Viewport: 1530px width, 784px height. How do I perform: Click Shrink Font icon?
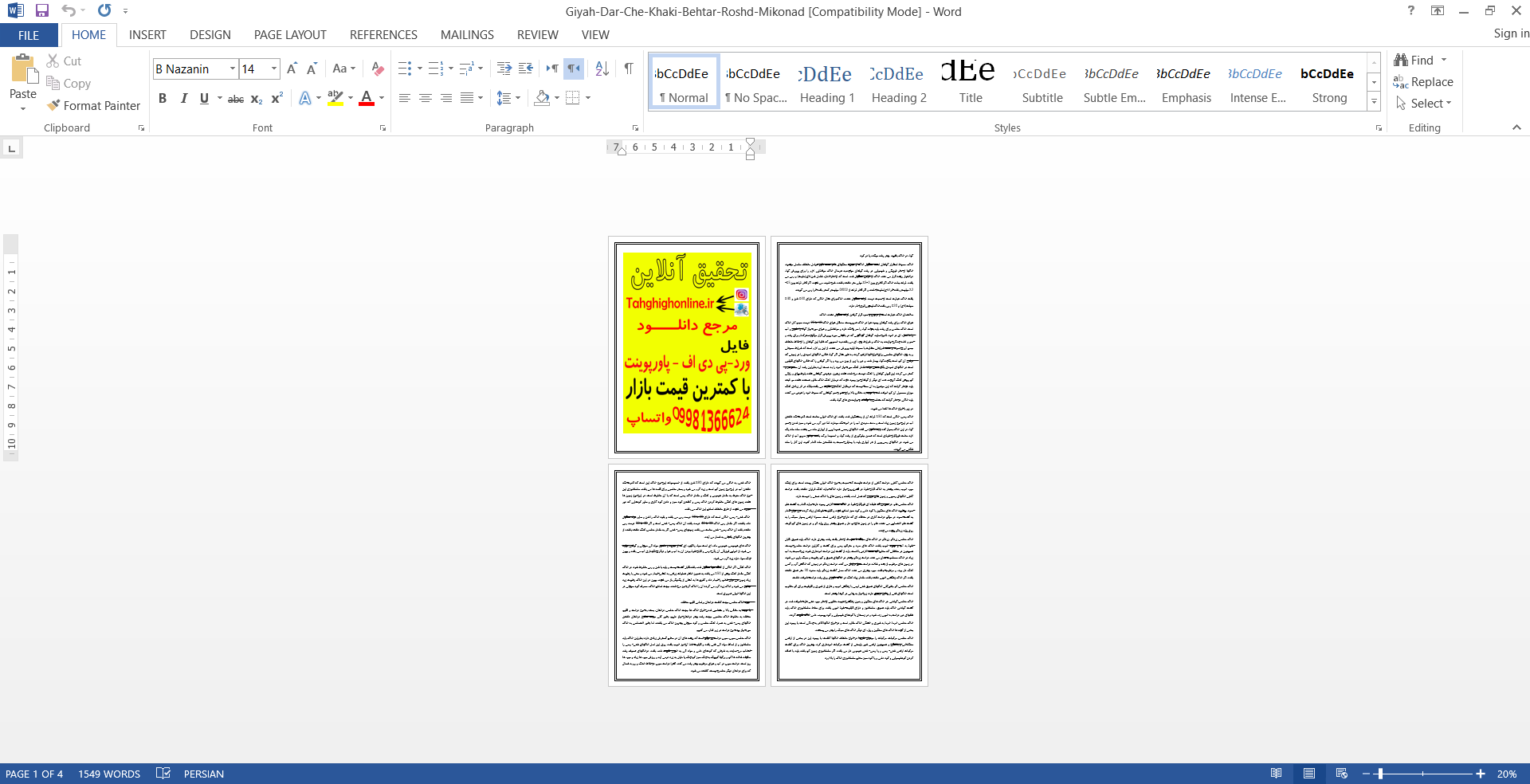(x=312, y=69)
